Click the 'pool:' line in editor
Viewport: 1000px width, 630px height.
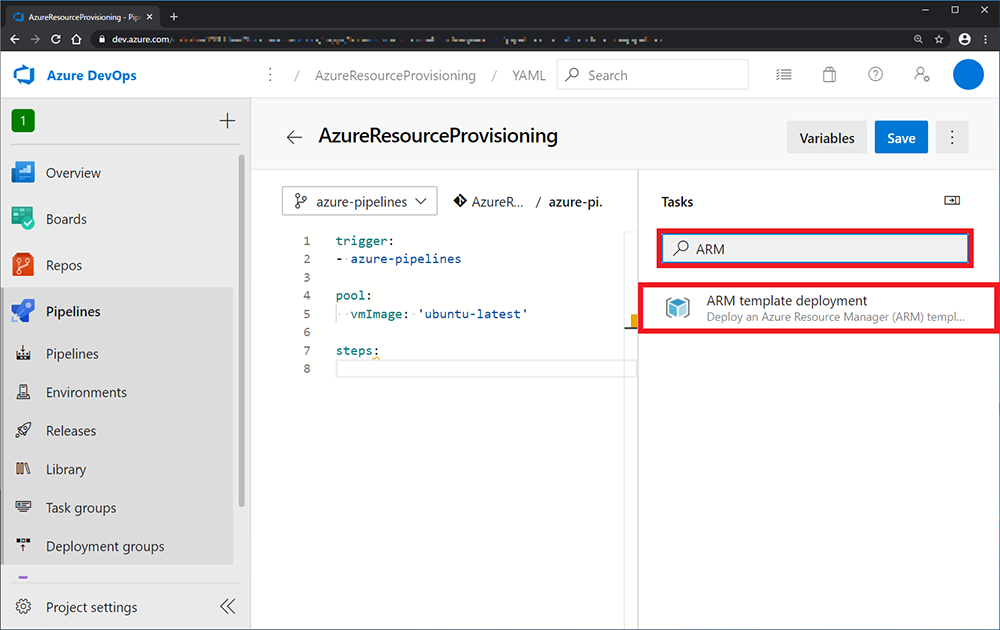click(x=353, y=296)
